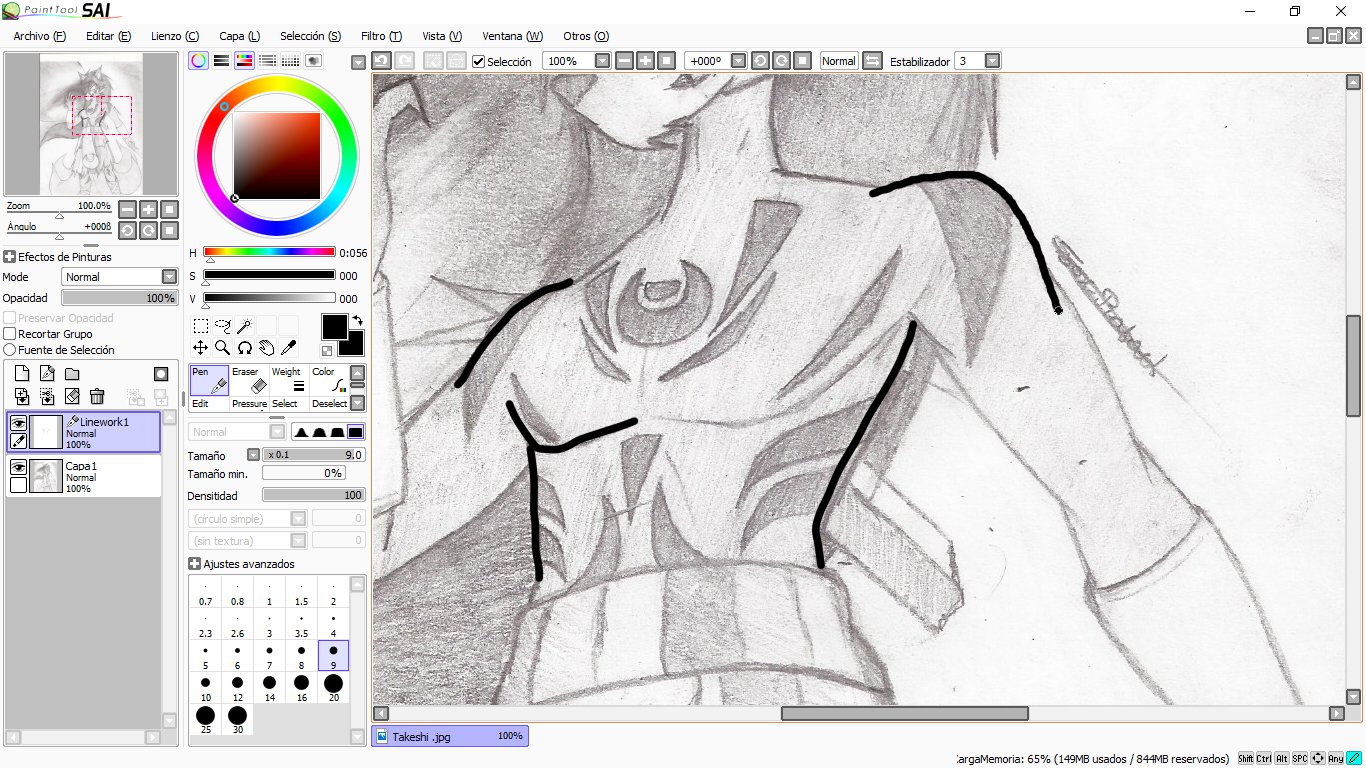The width and height of the screenshot is (1366, 768).
Task: Select the move layer tool
Action: pyautogui.click(x=200, y=347)
